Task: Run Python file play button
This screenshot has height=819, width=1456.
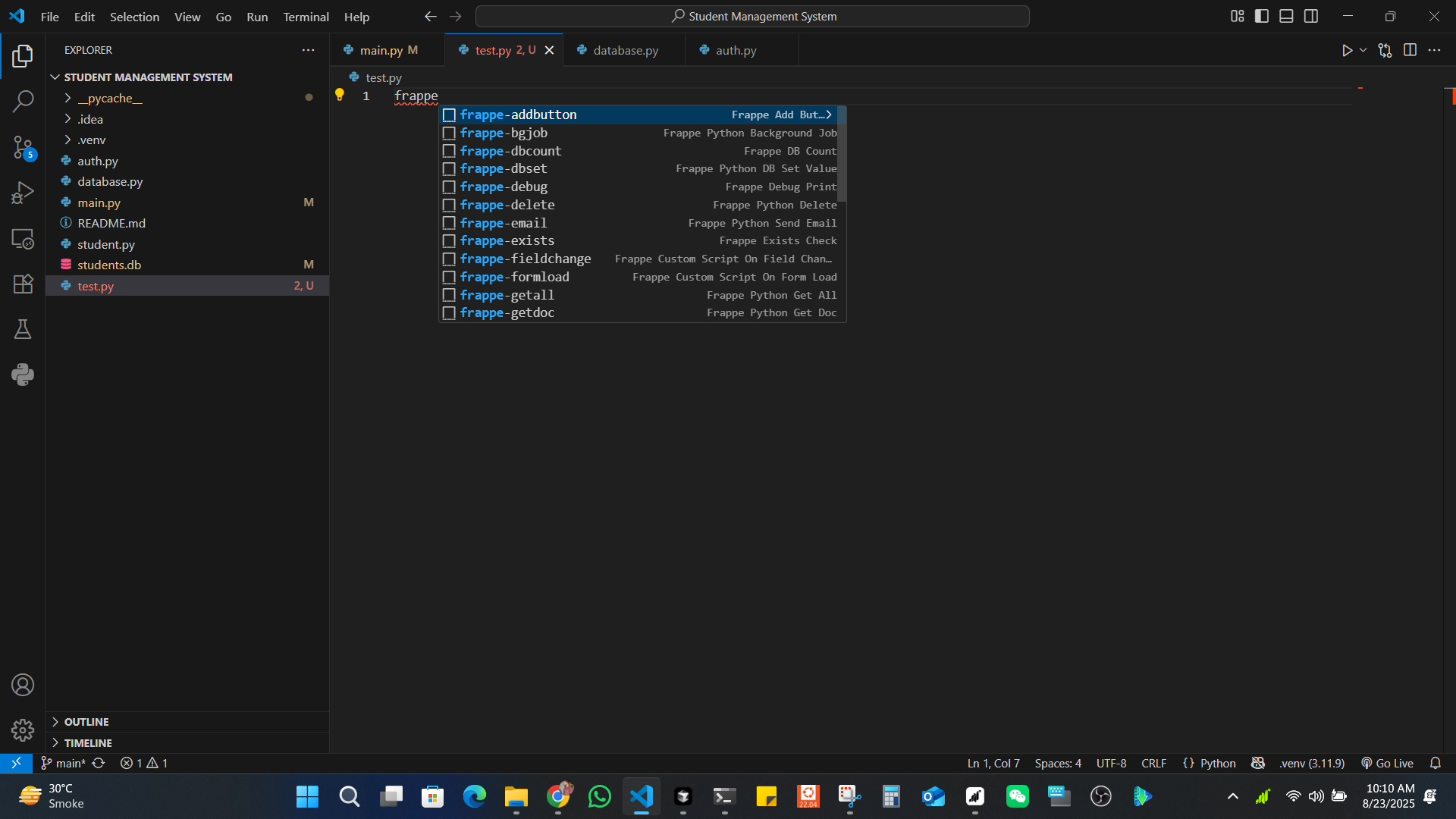Action: pyautogui.click(x=1347, y=50)
